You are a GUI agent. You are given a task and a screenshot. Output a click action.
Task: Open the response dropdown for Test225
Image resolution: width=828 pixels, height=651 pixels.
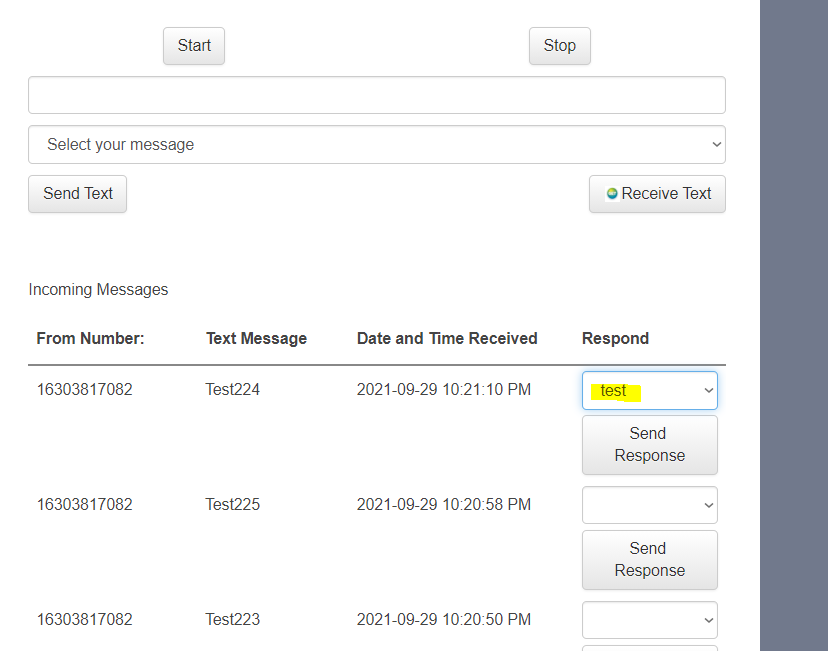pos(650,505)
